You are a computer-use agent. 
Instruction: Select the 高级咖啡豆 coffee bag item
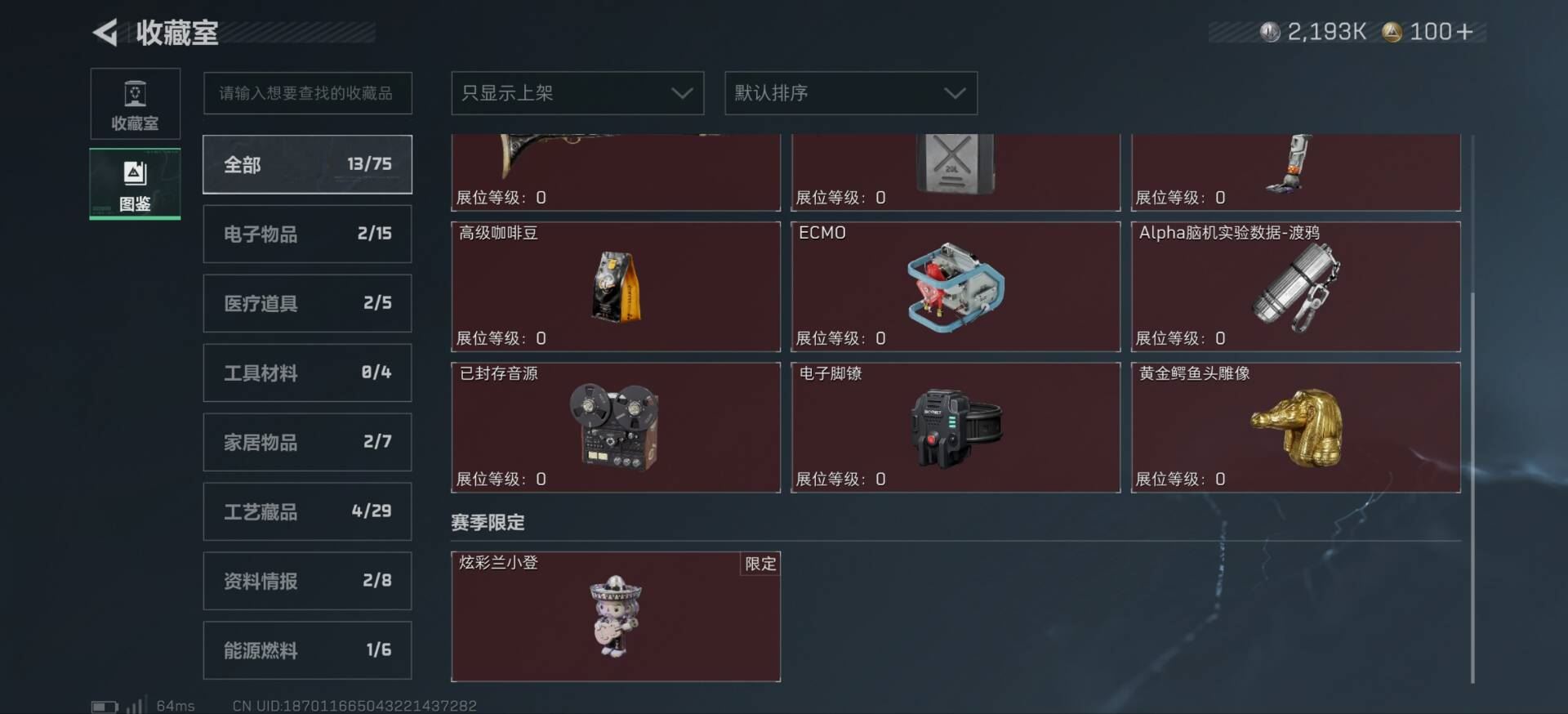click(616, 287)
